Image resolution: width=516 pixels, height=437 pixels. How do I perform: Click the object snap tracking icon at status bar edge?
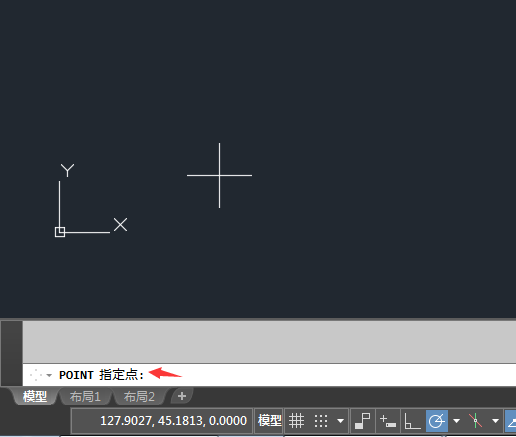click(511, 421)
